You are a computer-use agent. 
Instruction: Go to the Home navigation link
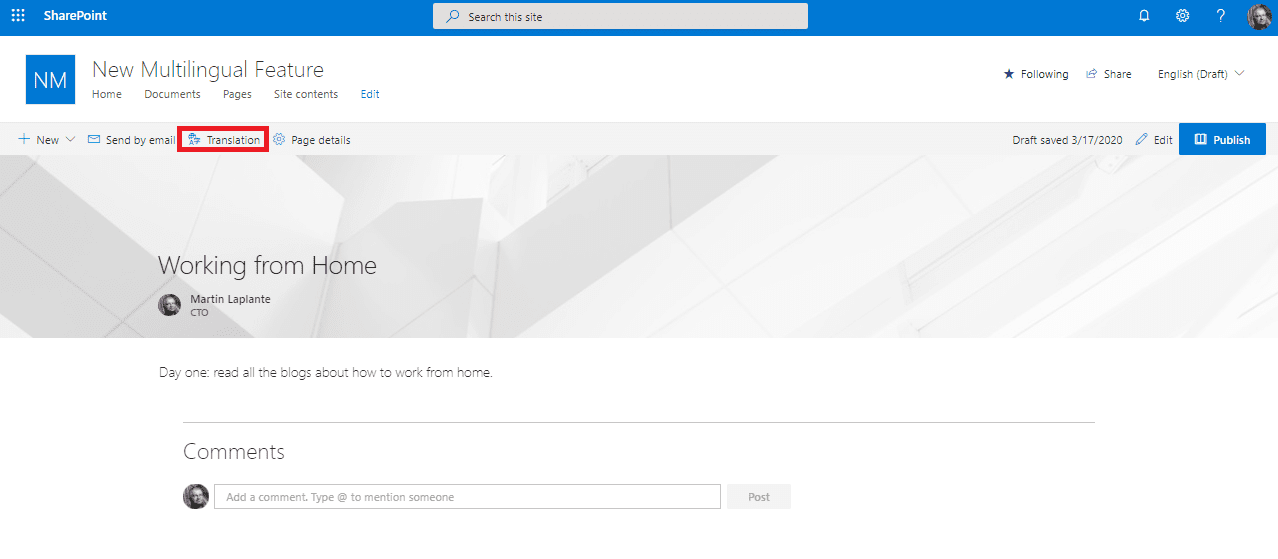pos(107,94)
